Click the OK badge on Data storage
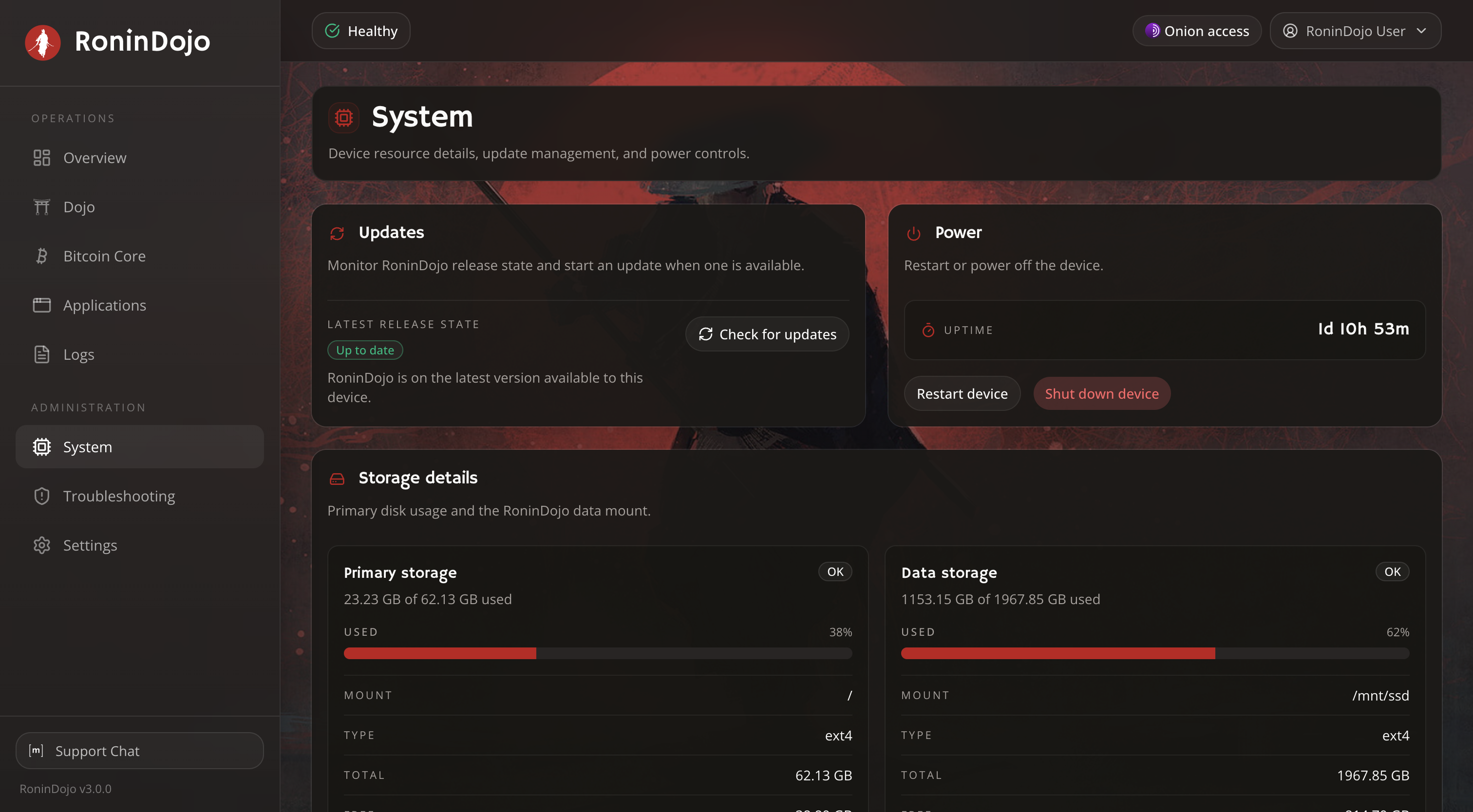The image size is (1473, 812). click(1392, 572)
